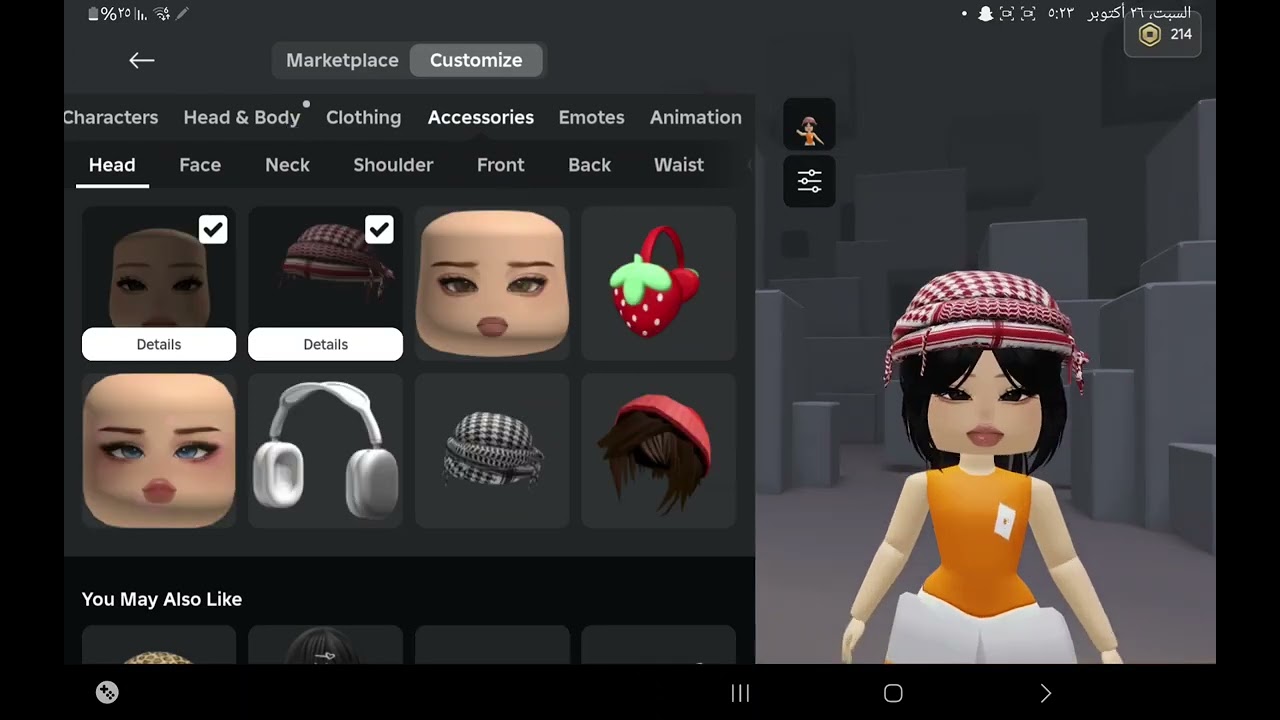Tap the You May Also Like heading
The width and height of the screenshot is (1280, 720).
[x=162, y=599]
